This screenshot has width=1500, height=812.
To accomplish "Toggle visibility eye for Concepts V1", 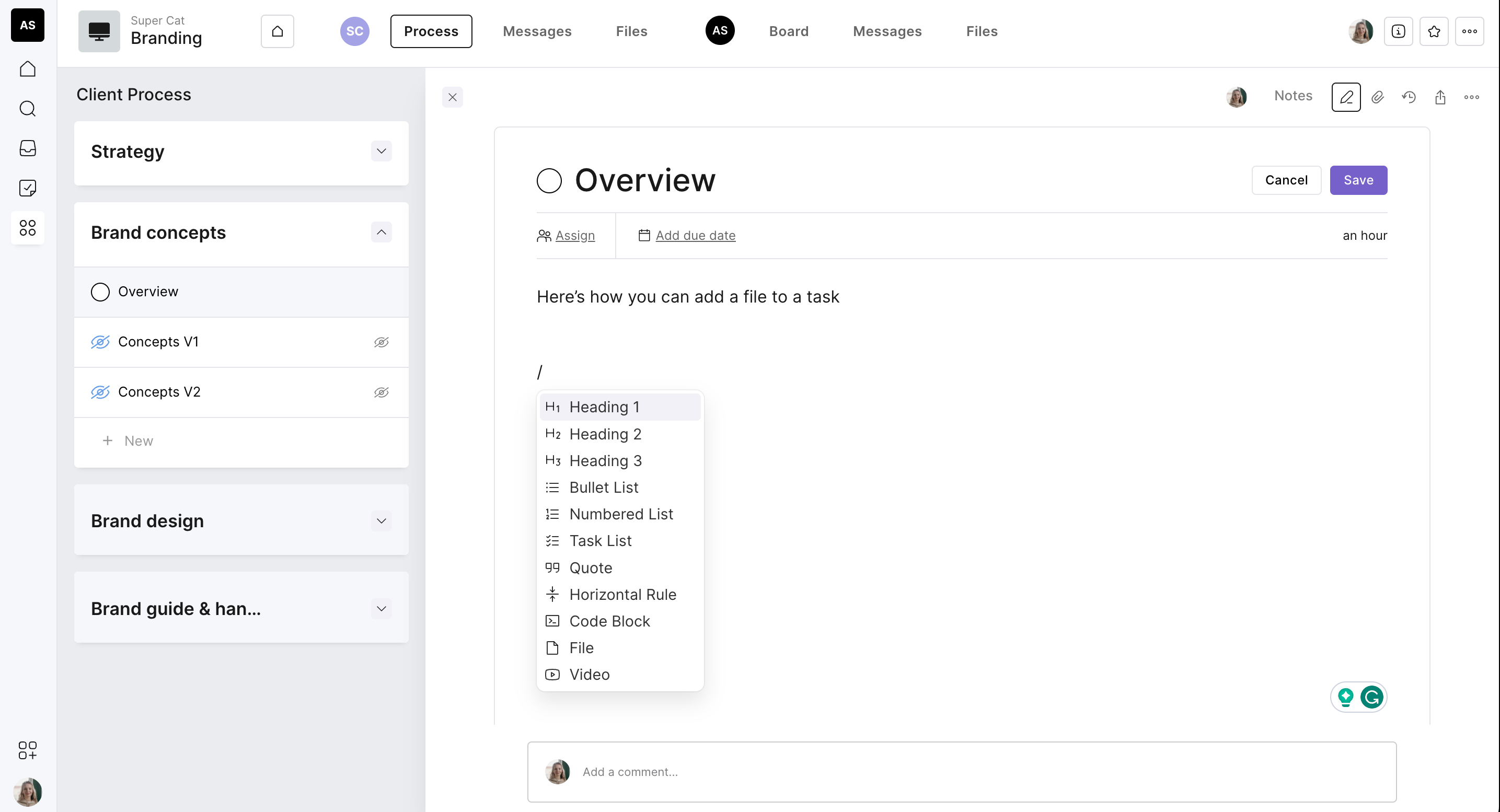I will click(x=382, y=342).
